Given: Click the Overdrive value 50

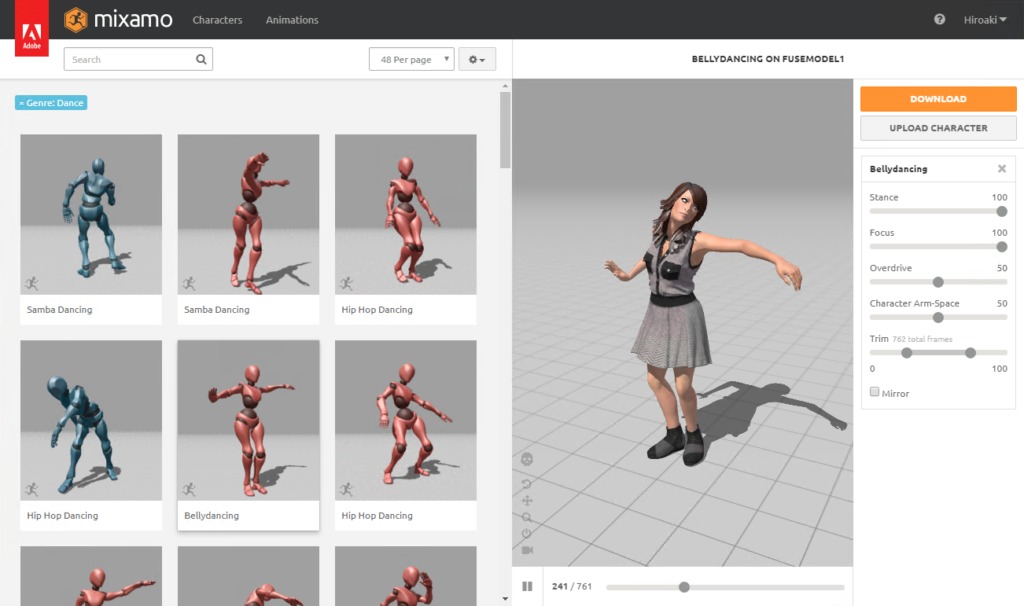Looking at the screenshot, I should coord(1002,268).
